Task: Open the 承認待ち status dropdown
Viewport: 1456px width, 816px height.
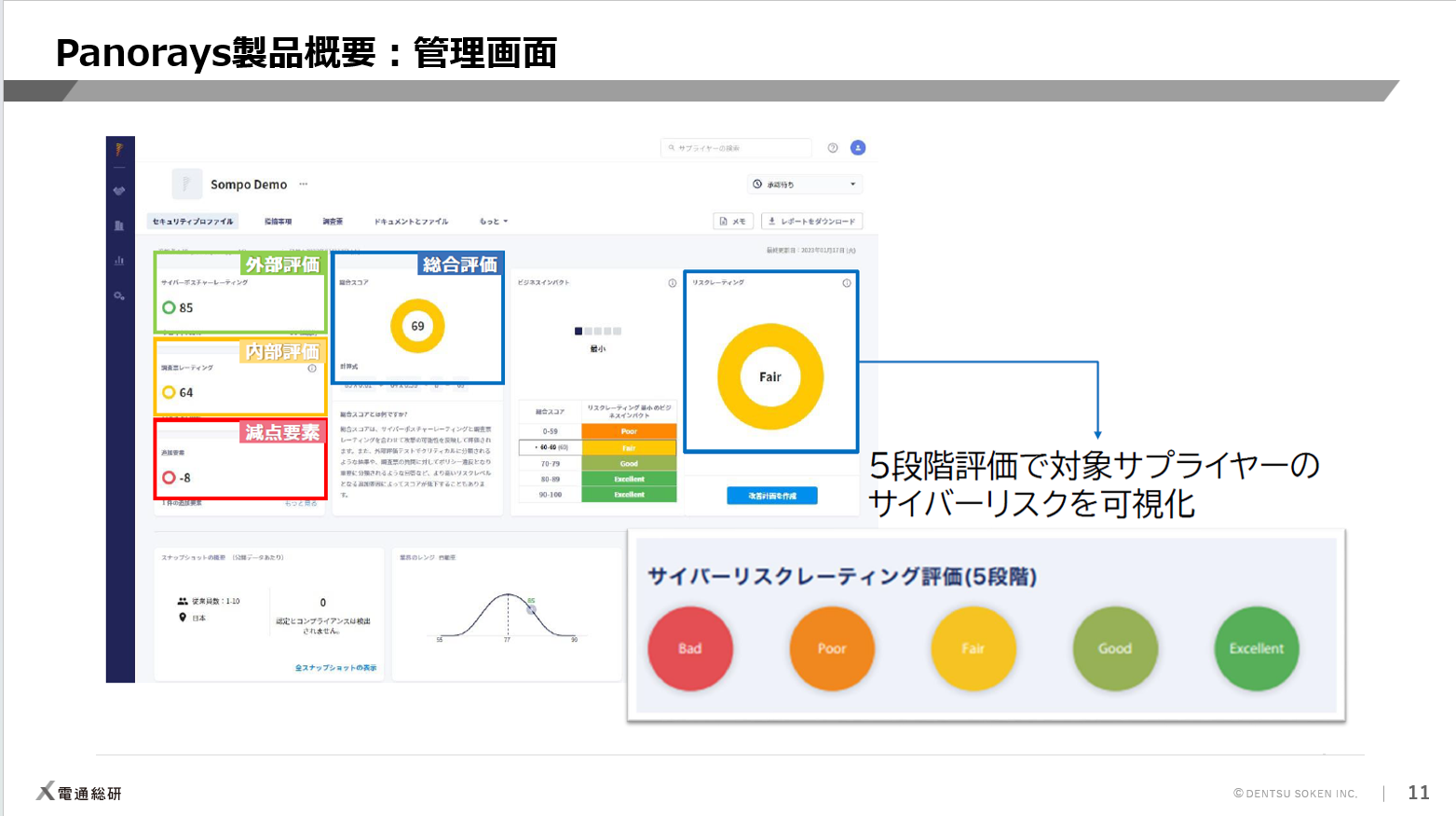Action: click(x=806, y=184)
